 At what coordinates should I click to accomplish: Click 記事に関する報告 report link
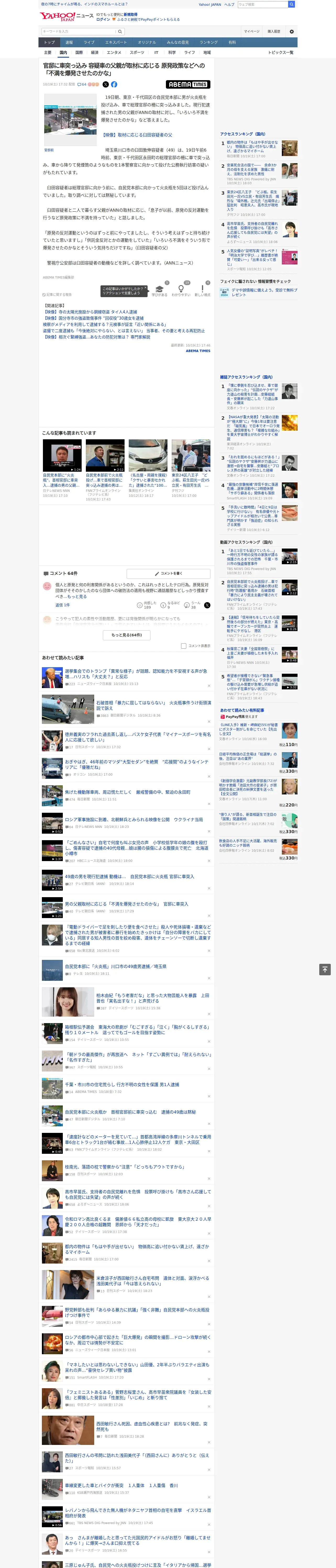[57, 294]
